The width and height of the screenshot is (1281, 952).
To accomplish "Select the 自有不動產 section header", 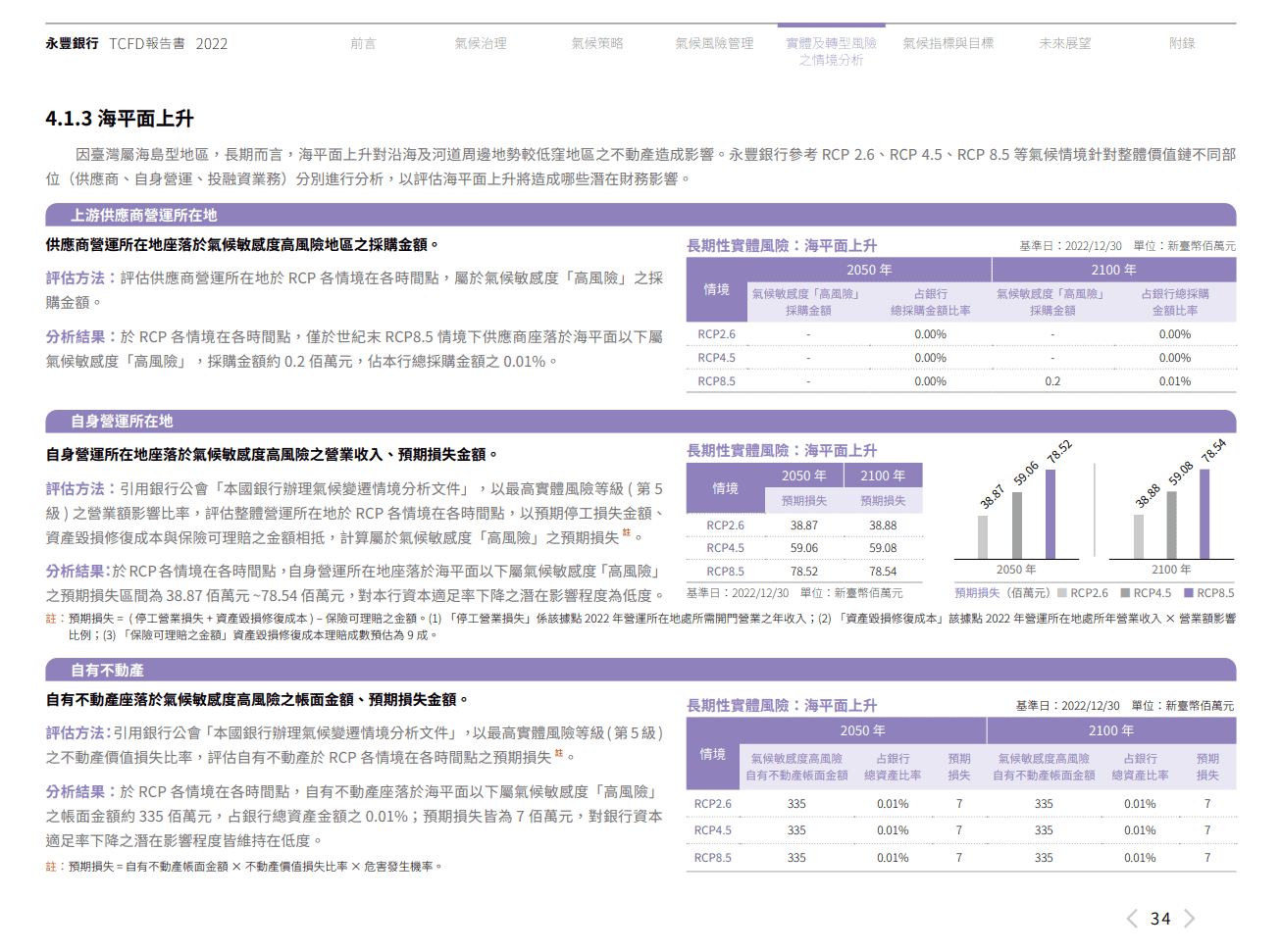I will pos(640,670).
